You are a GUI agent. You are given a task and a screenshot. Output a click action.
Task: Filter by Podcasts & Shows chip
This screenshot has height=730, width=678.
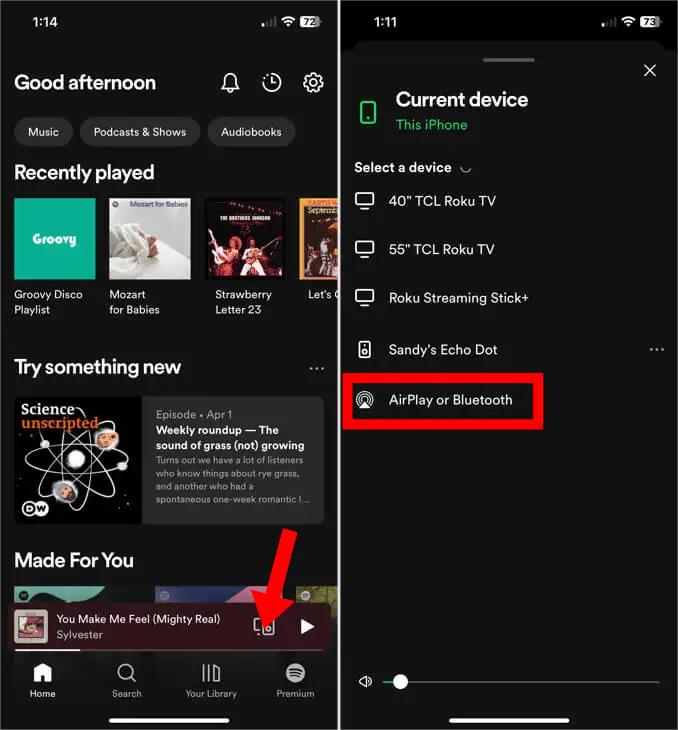point(140,132)
